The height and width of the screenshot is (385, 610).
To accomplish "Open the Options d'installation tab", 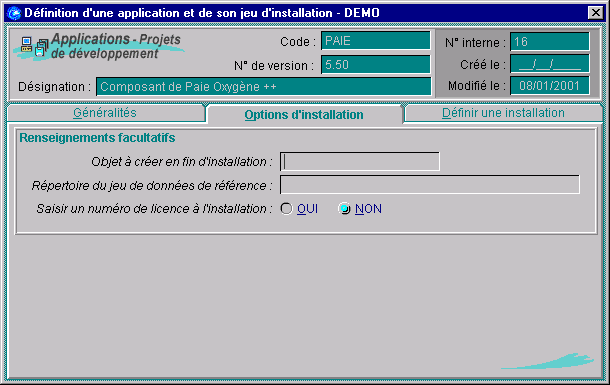I will pos(304,114).
